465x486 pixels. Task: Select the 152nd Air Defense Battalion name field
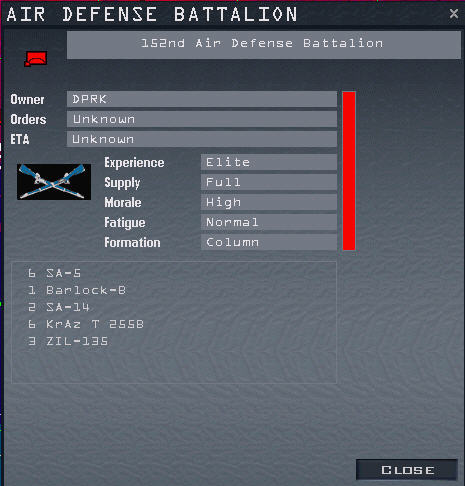pos(263,45)
